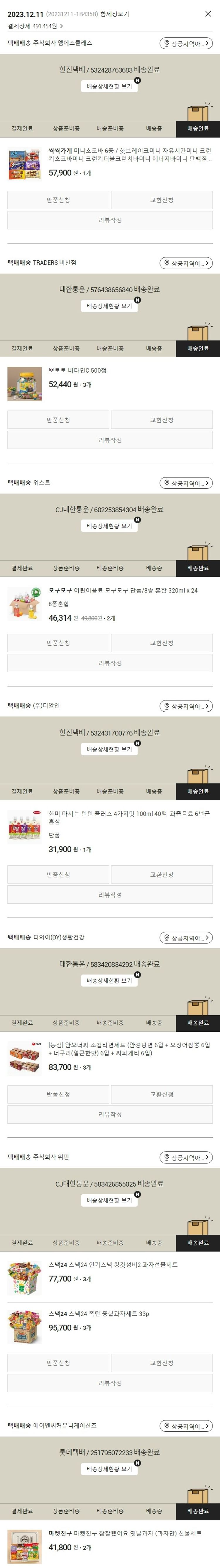This screenshot has width=220, height=1568.
Task: Open 상공지역 location button for 위스트 seller
Action: click(x=186, y=483)
